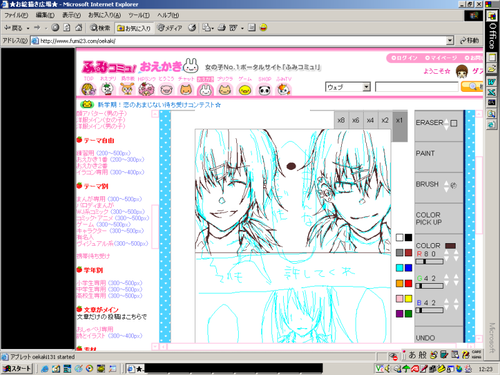Open the スタート Start button

[17, 369]
